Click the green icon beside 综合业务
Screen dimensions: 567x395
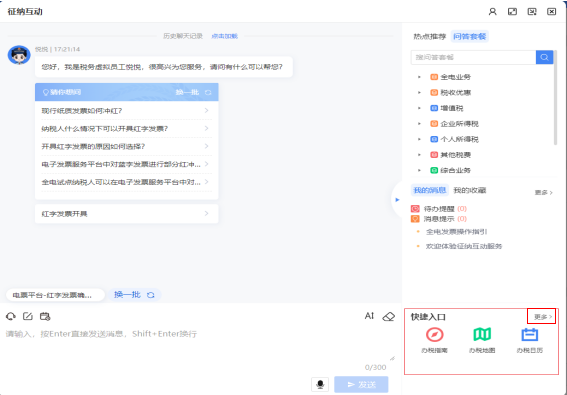[x=434, y=170]
